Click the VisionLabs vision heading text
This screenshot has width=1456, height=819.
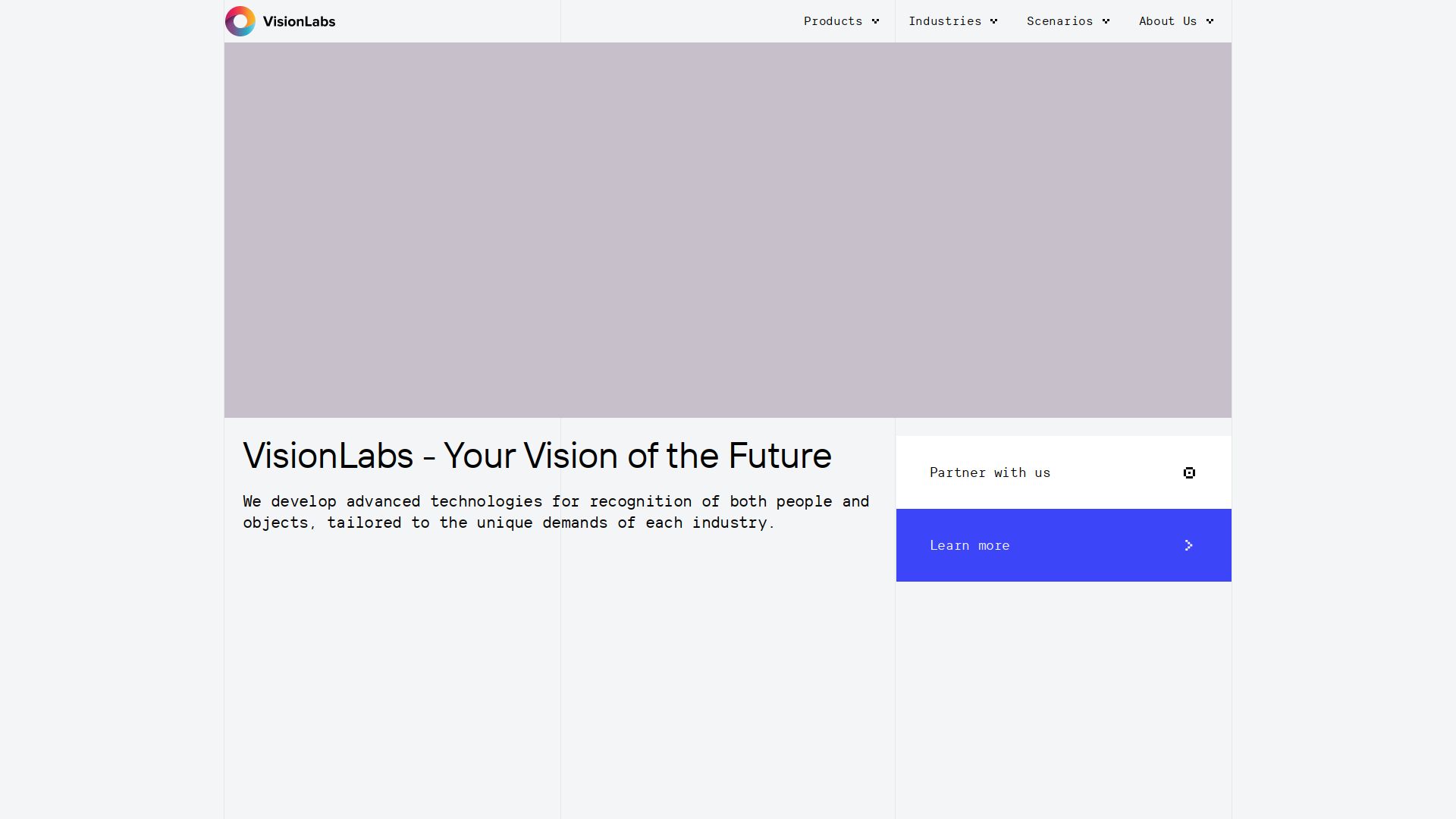pyautogui.click(x=536, y=455)
